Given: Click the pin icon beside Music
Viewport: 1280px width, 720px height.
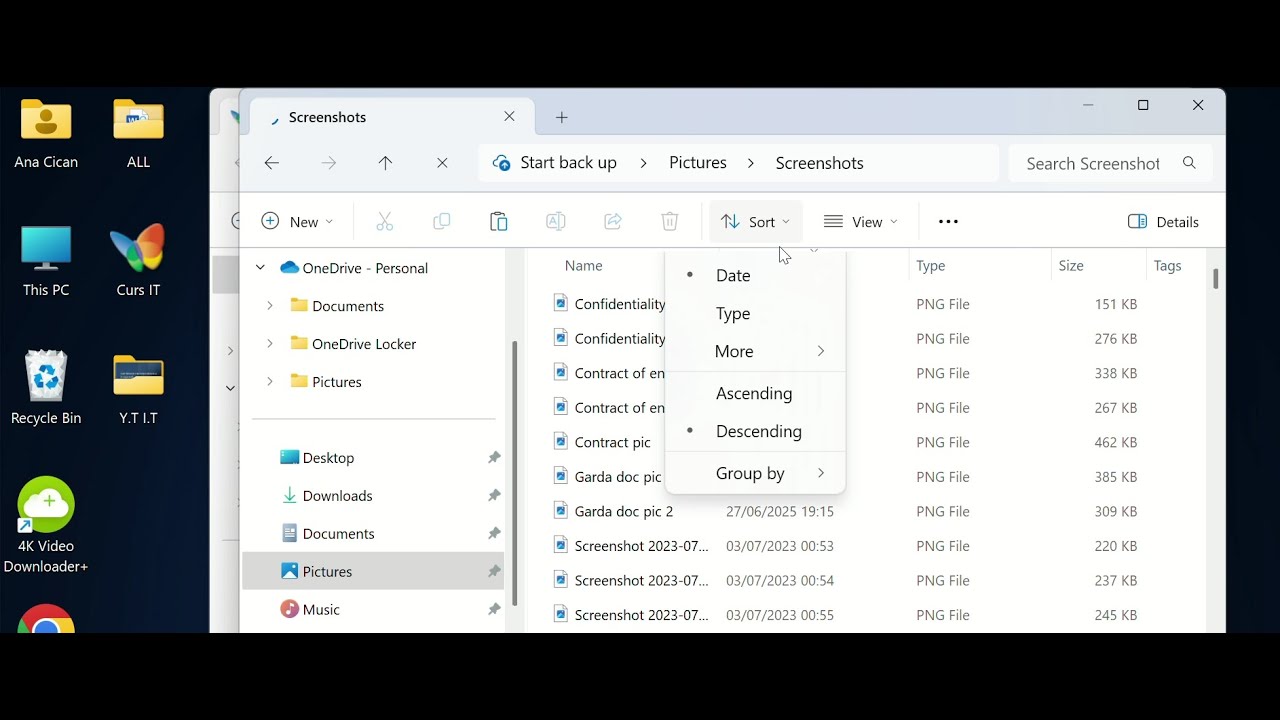Looking at the screenshot, I should point(494,609).
